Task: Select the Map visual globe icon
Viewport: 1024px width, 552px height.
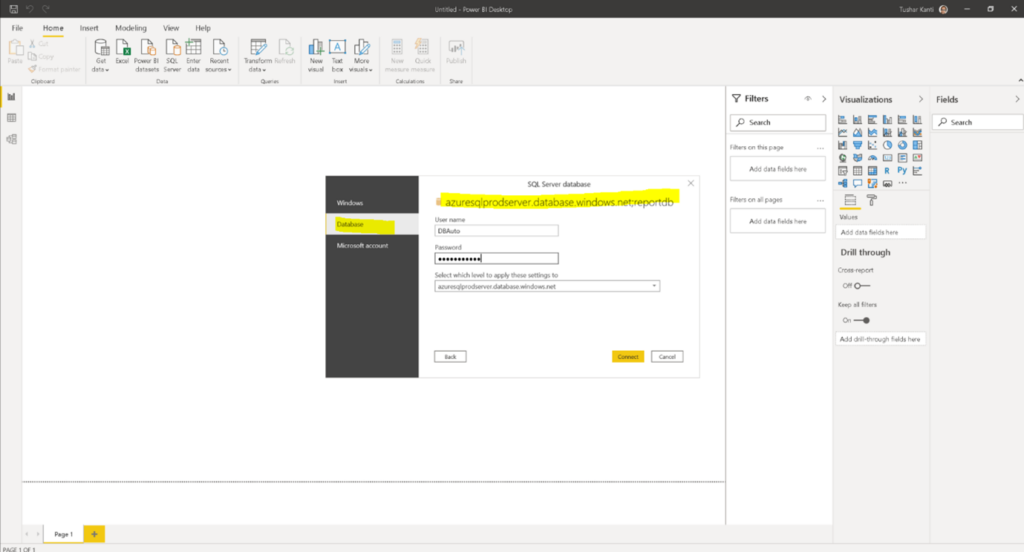Action: [x=842, y=157]
